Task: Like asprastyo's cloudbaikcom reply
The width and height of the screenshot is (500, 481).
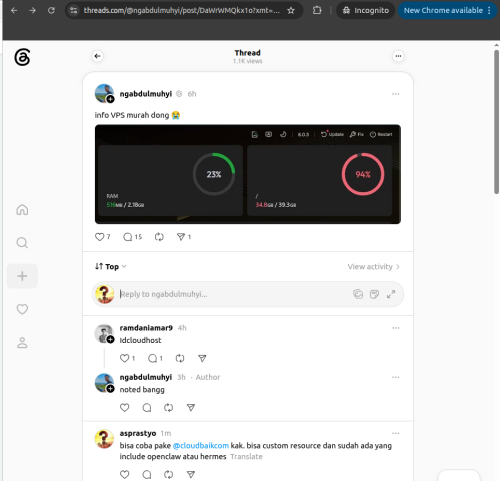Action: tap(124, 474)
